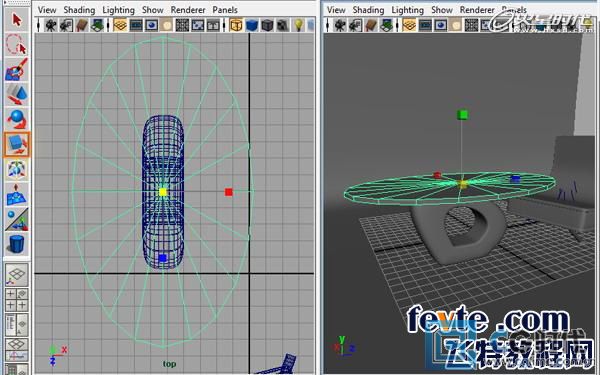Enable Wireframe display in top panel
Screen dimensions: 600x375
tap(236, 26)
